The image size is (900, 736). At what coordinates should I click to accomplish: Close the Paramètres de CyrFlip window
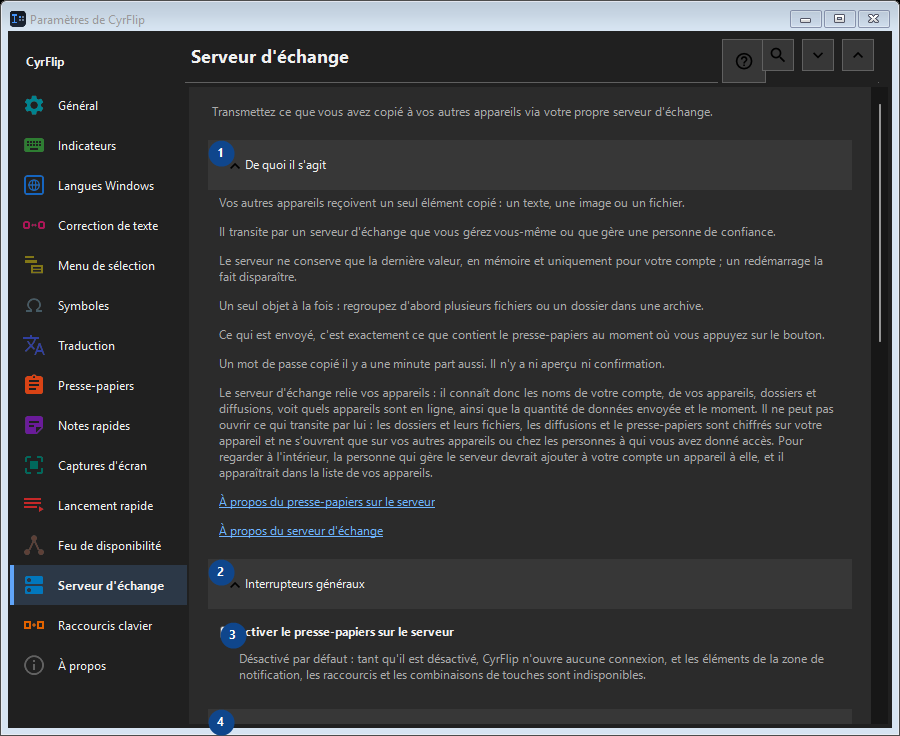[x=874, y=19]
